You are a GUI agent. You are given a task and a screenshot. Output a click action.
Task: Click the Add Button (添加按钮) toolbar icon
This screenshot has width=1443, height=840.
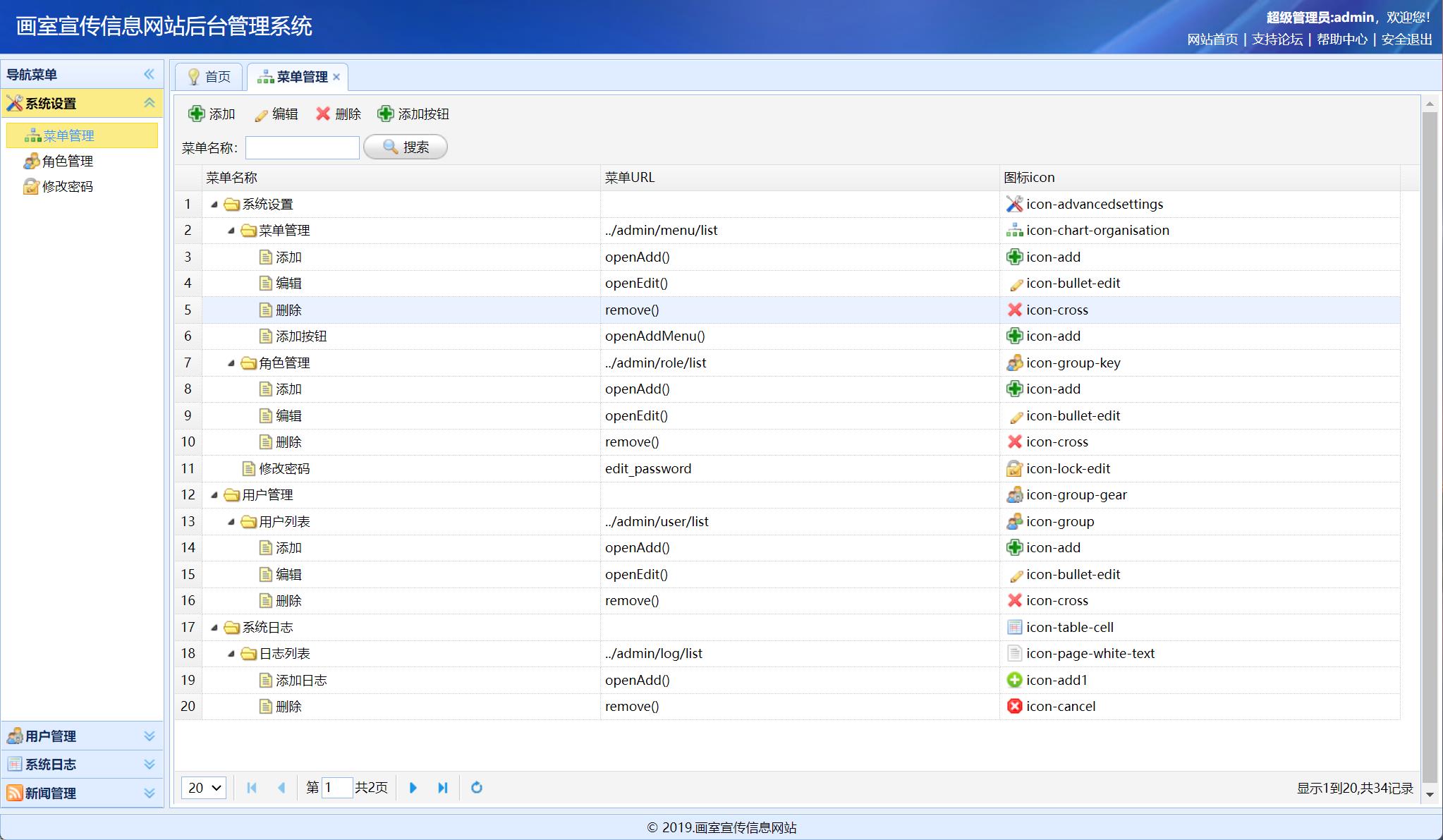[x=386, y=114]
